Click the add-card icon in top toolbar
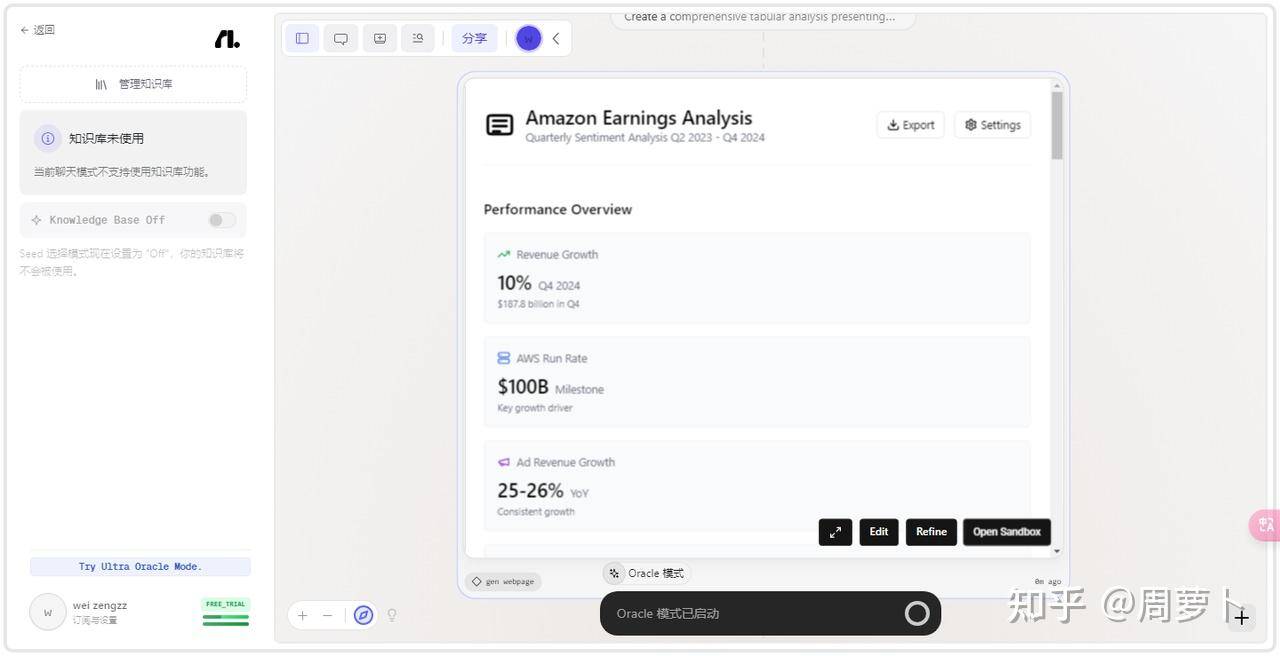Image resolution: width=1280 pixels, height=656 pixels. pyautogui.click(x=380, y=38)
